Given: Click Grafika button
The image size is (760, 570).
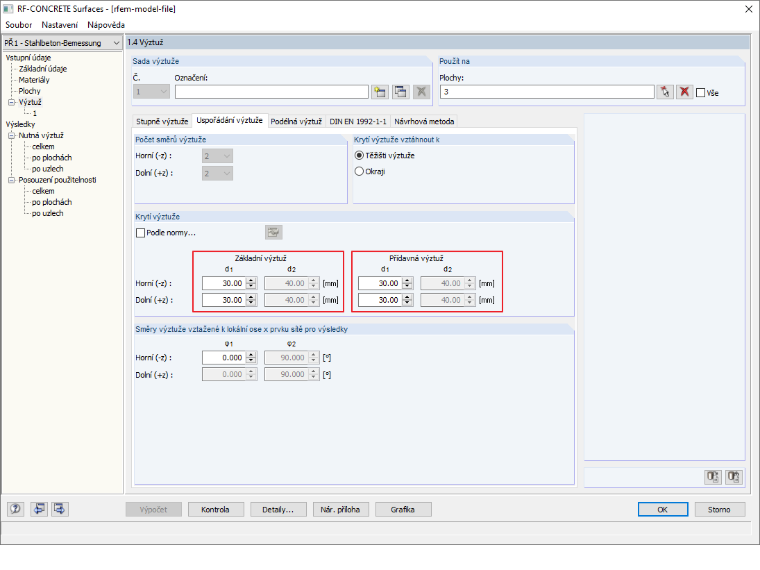Looking at the screenshot, I should point(402,509).
